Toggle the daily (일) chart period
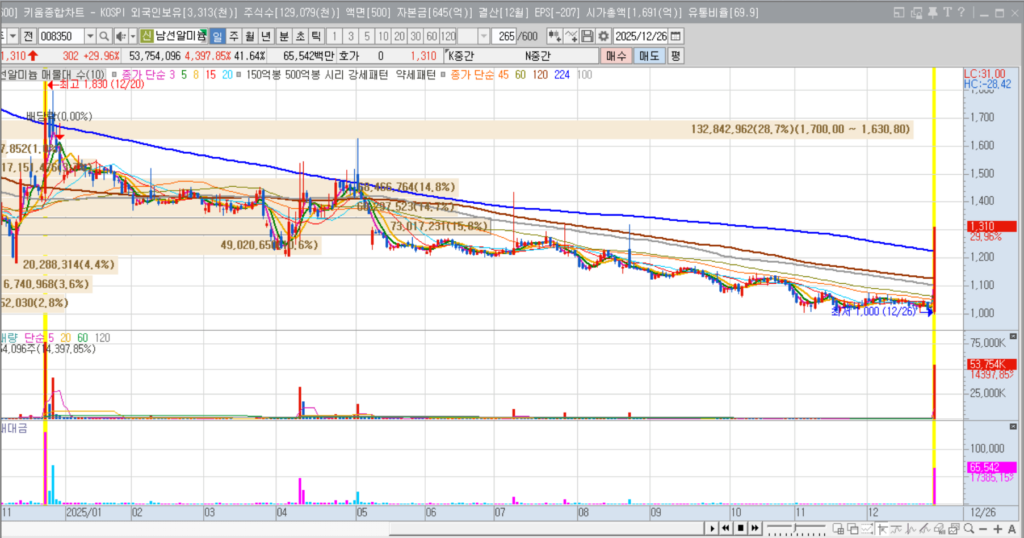 218,37
